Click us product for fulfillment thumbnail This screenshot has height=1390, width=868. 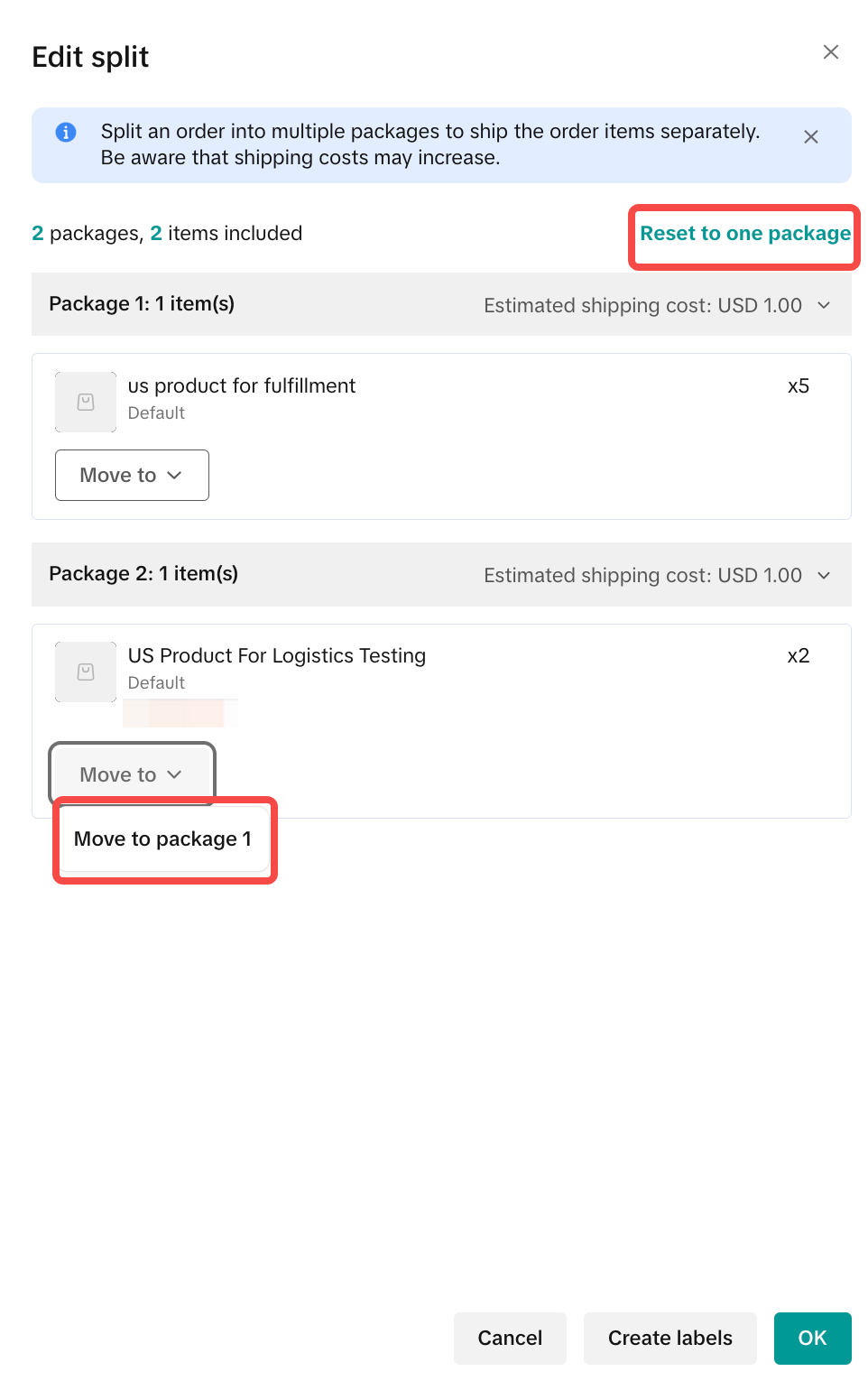(x=86, y=402)
